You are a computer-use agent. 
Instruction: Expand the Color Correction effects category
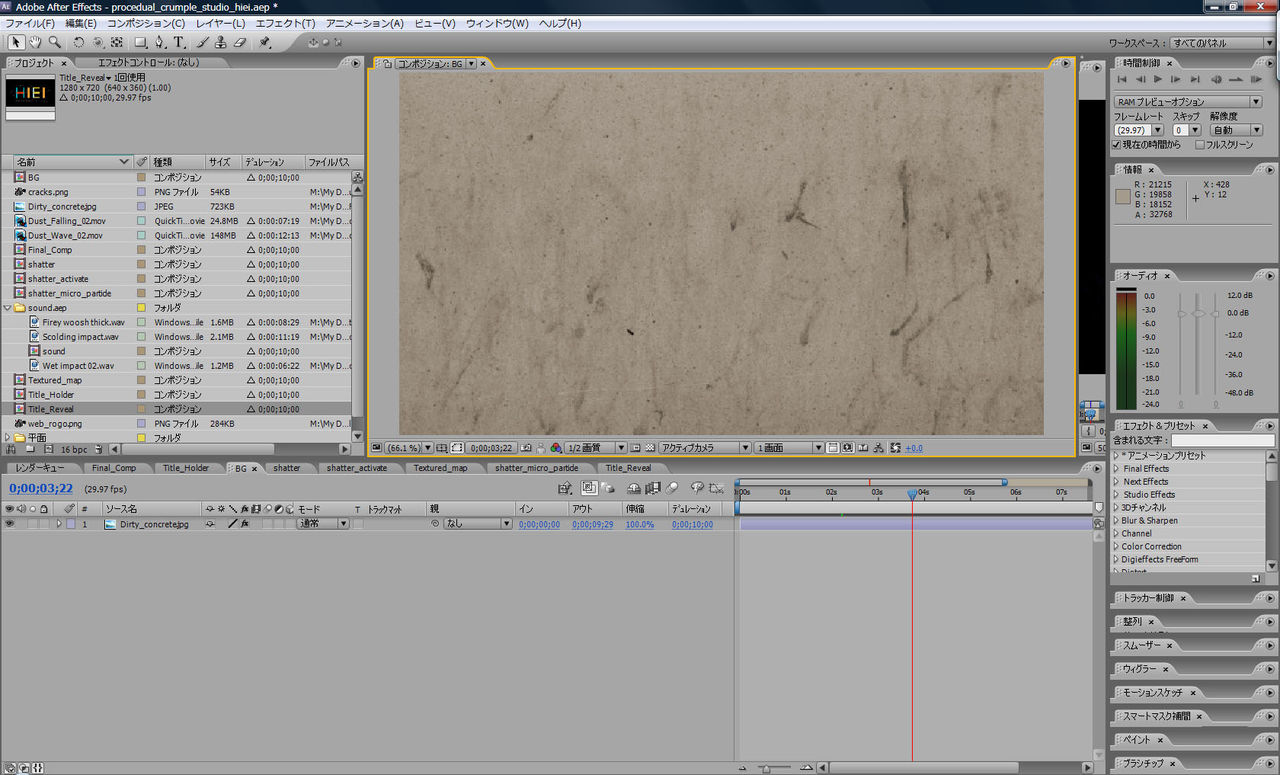pyautogui.click(x=1117, y=547)
